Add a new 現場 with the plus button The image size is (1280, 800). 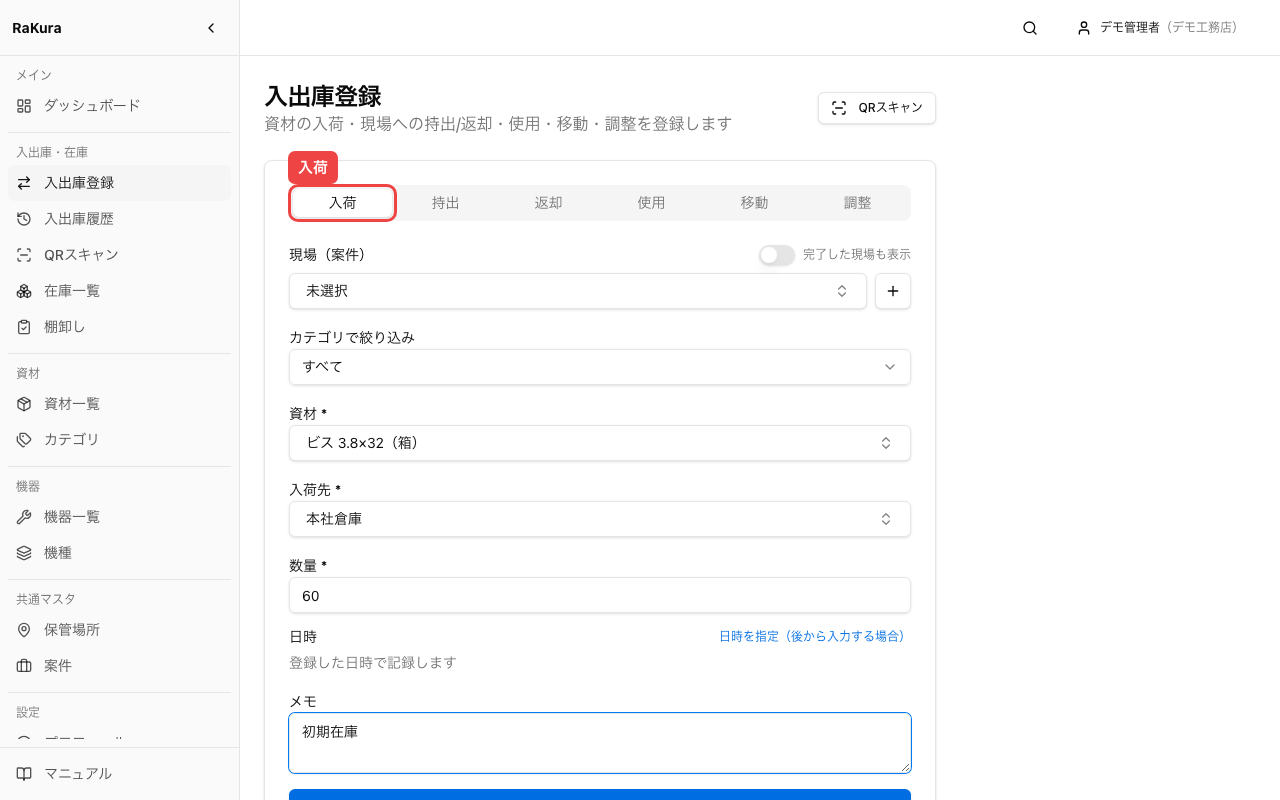[893, 291]
